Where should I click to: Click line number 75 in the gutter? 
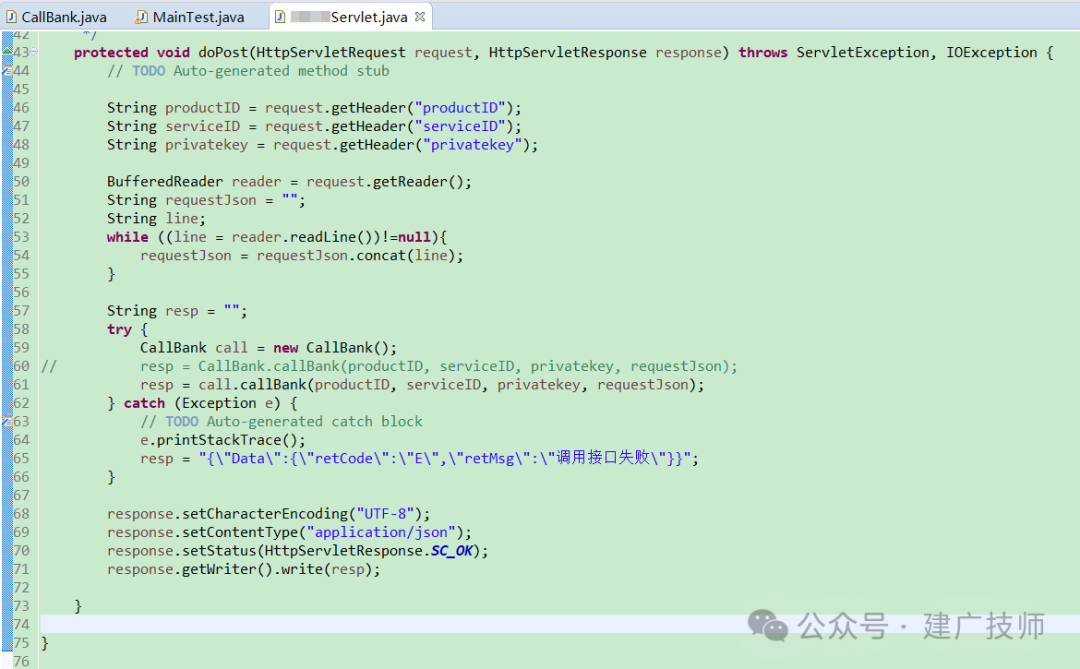pyautogui.click(x=21, y=643)
